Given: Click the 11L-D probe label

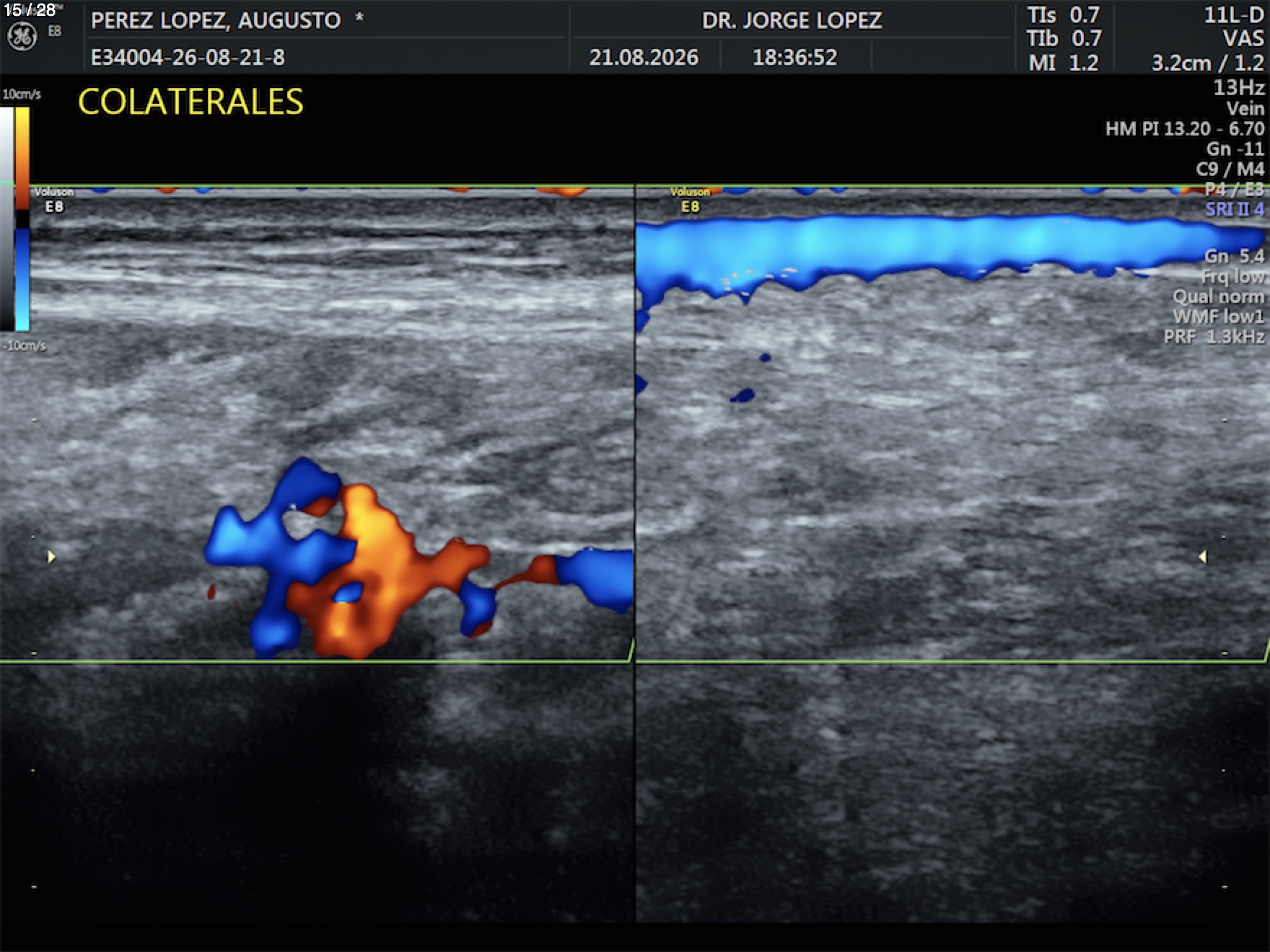Looking at the screenshot, I should [x=1234, y=15].
